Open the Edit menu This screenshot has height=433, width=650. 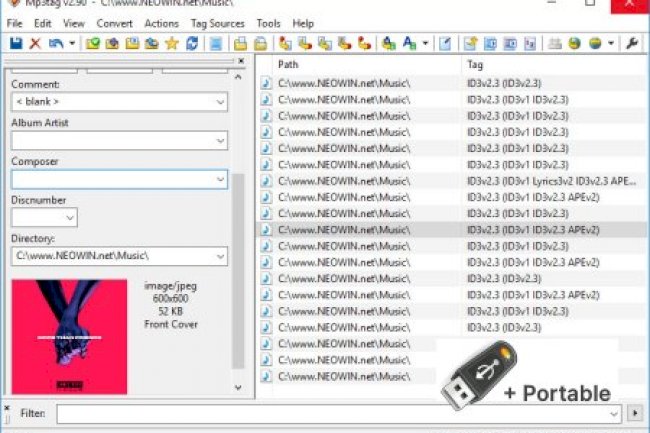click(43, 24)
